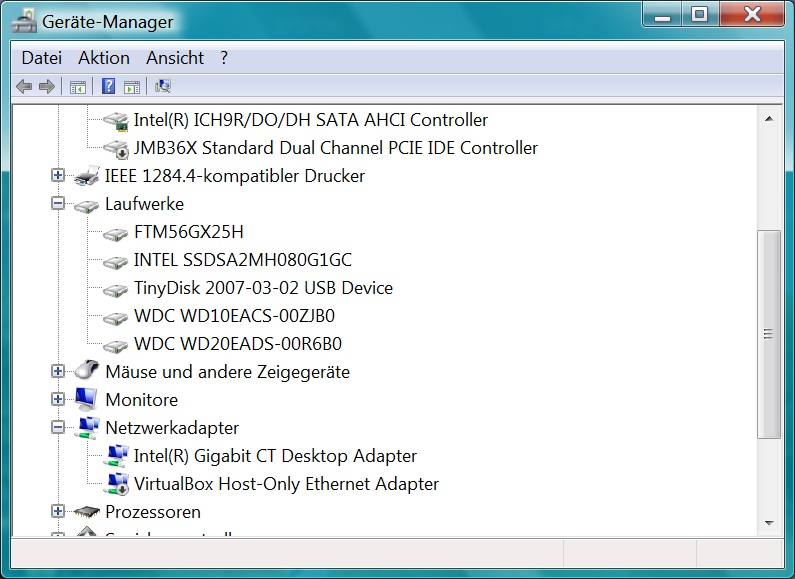Viewport: 795px width, 579px height.
Task: Click the JMB36X IDE Controller device icon
Action: tap(116, 149)
